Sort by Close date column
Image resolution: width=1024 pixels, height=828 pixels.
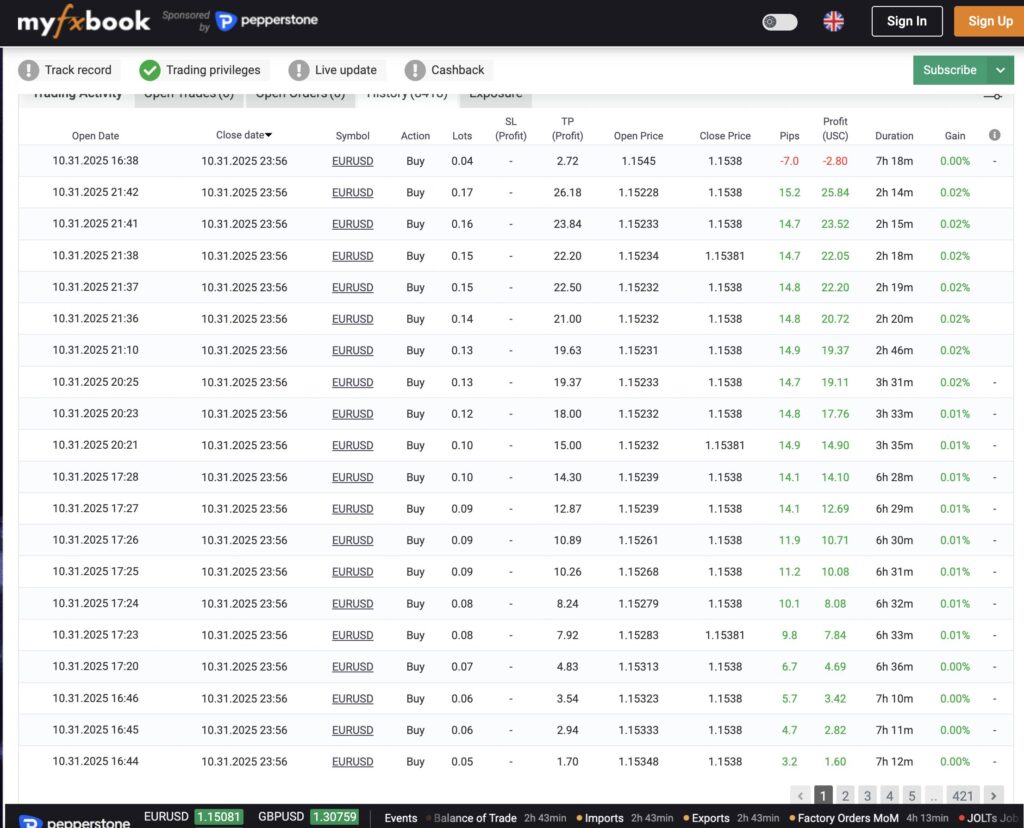click(x=244, y=135)
